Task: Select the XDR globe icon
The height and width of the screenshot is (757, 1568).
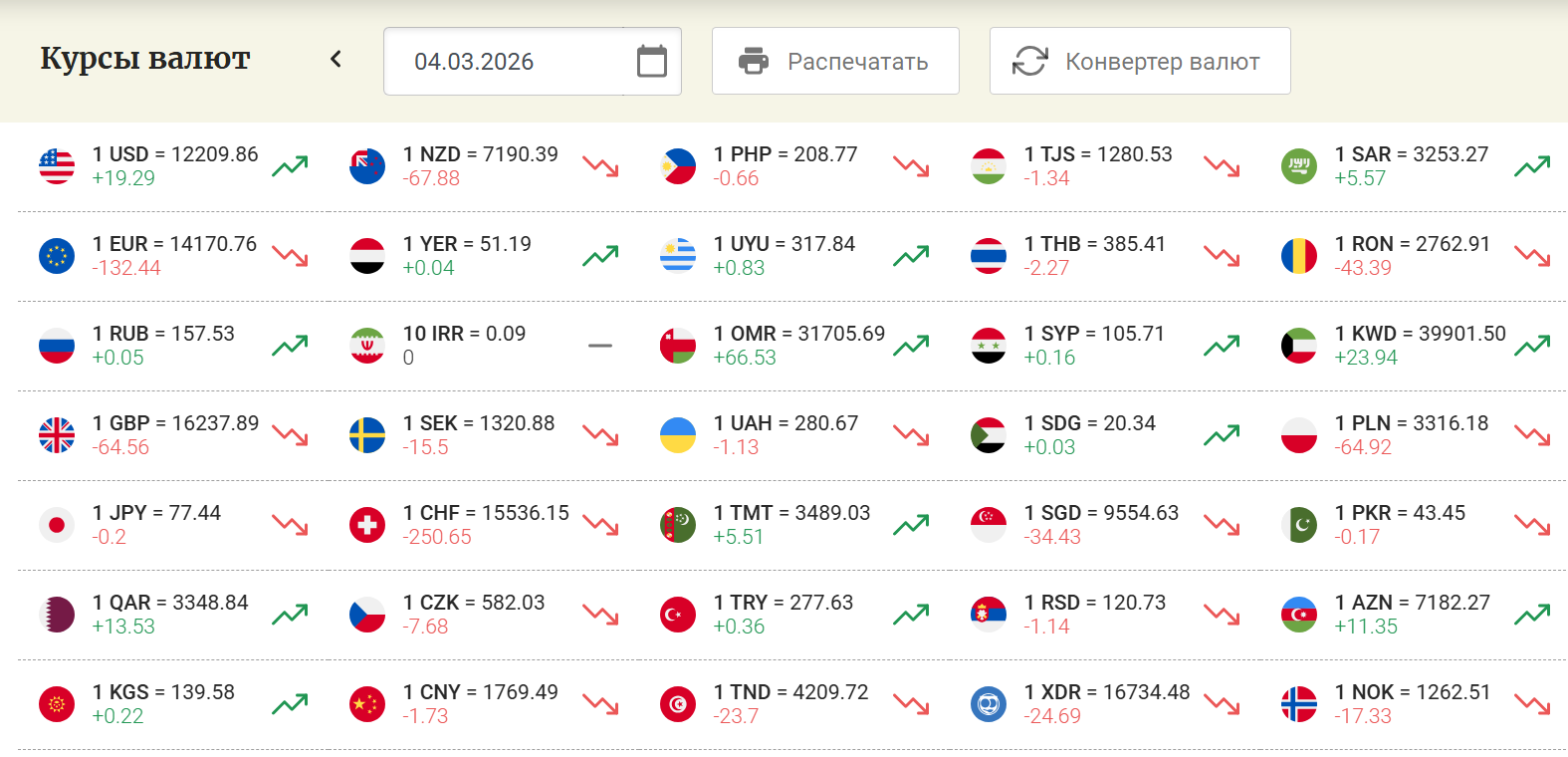Action: (989, 704)
